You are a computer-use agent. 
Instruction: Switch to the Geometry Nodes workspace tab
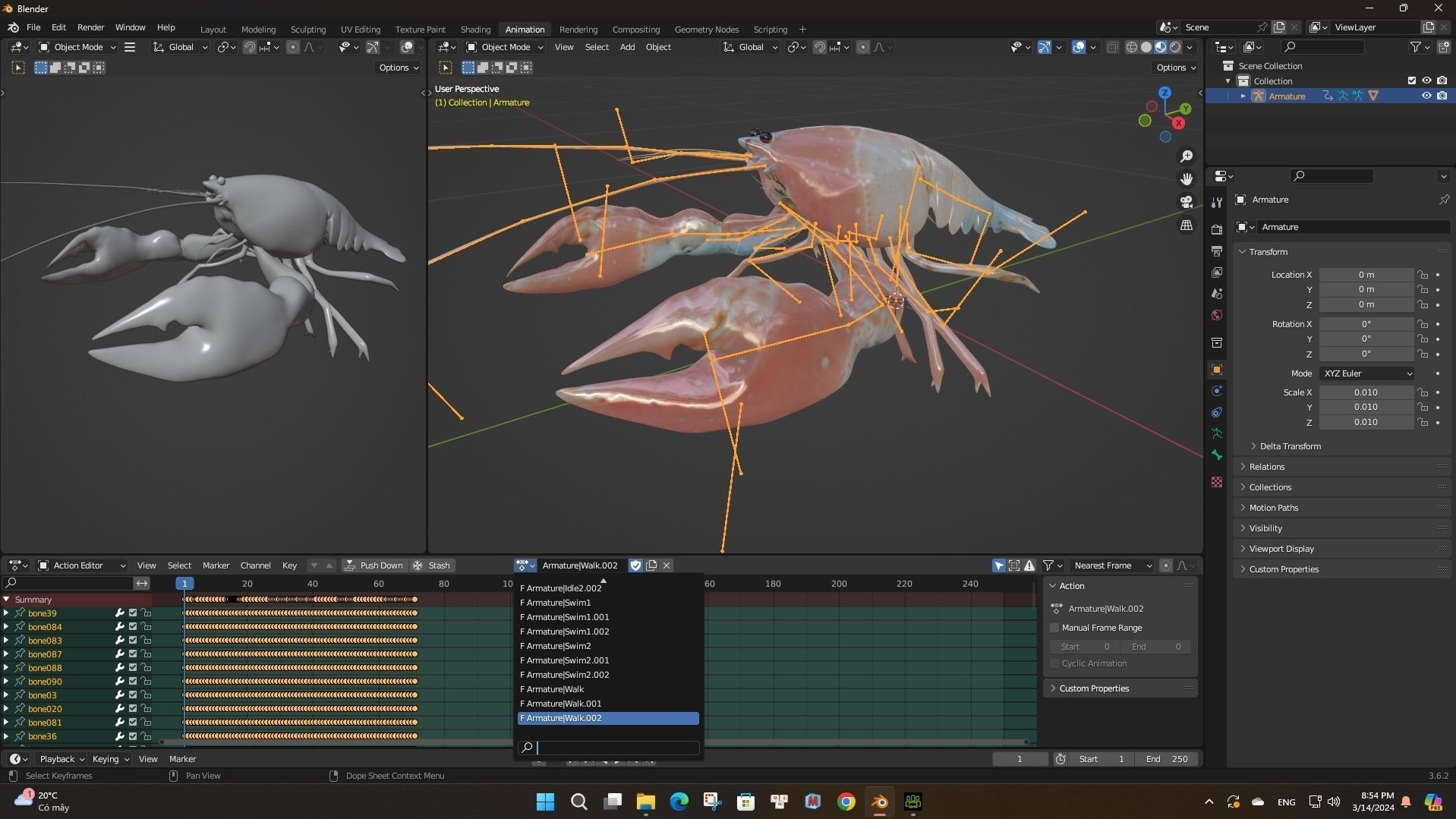point(706,29)
